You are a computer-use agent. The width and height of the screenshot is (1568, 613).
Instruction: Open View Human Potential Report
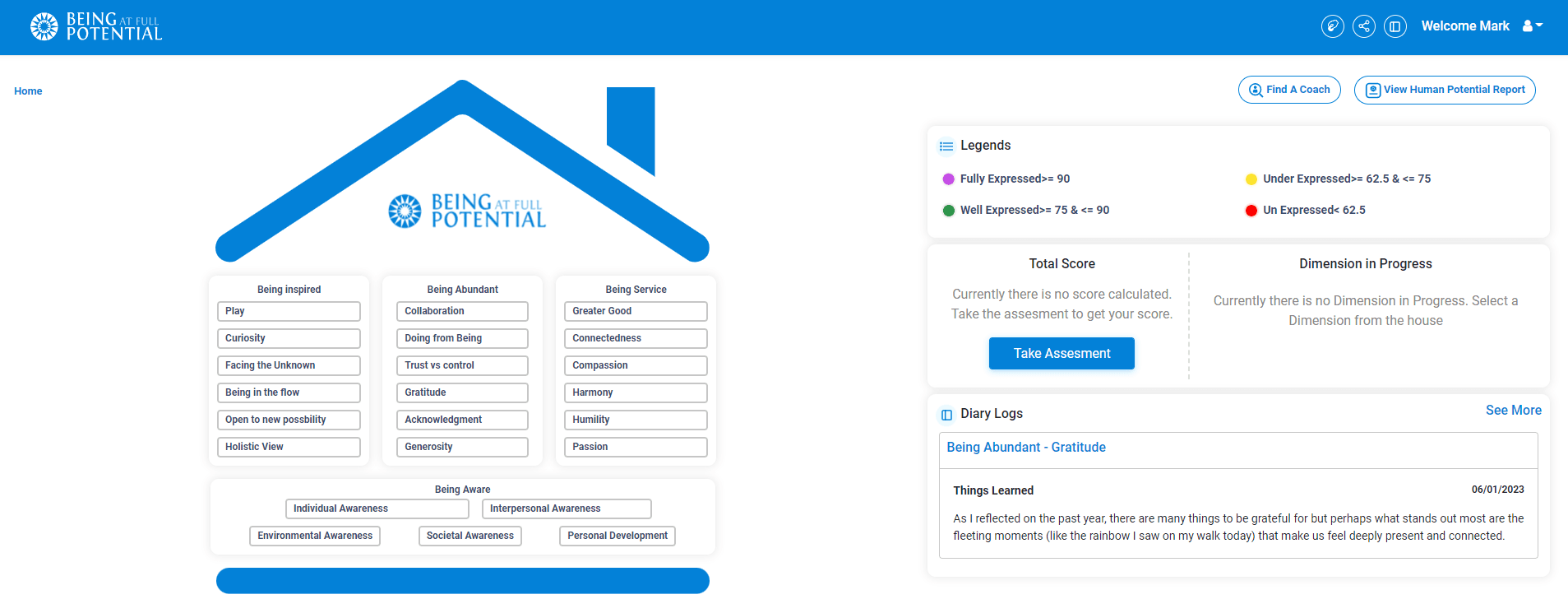[x=1445, y=90]
